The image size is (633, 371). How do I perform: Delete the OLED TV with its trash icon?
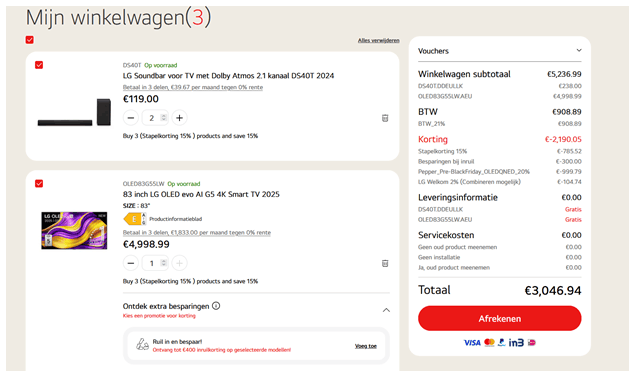pos(385,263)
